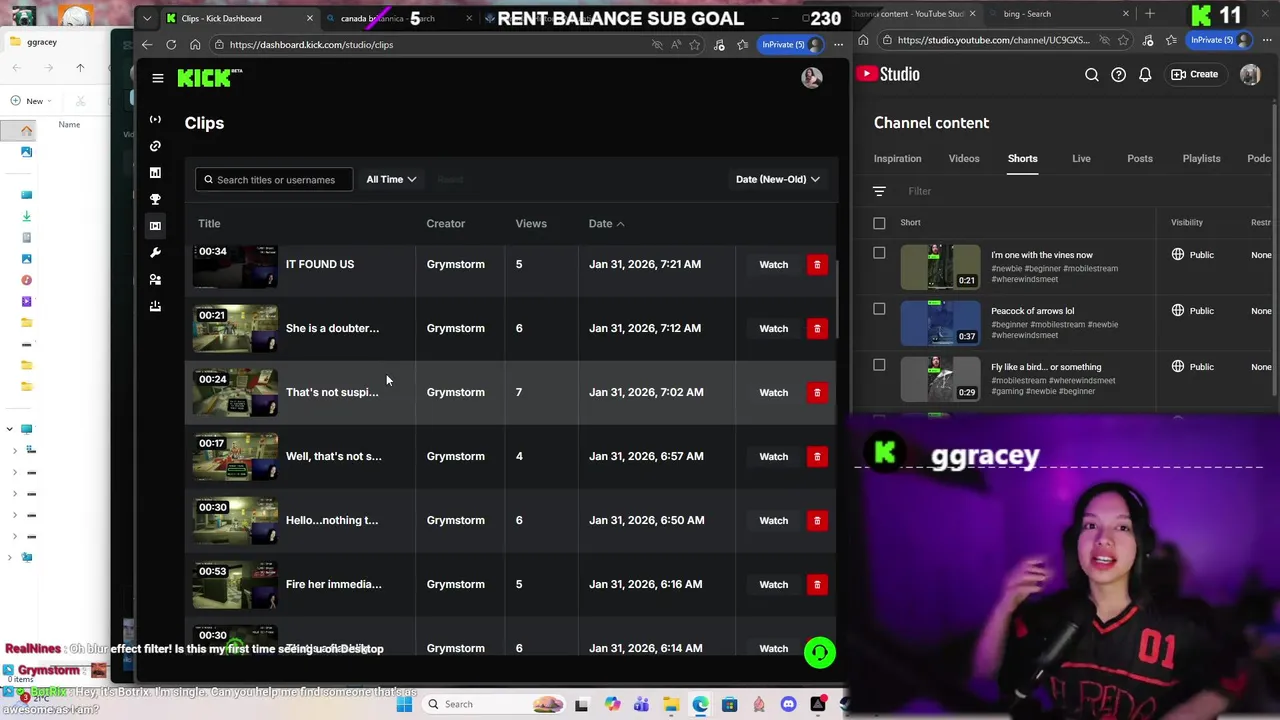Screen dimensions: 1280x720
Task: Delete the Well, that's not s... clip
Action: [817, 456]
